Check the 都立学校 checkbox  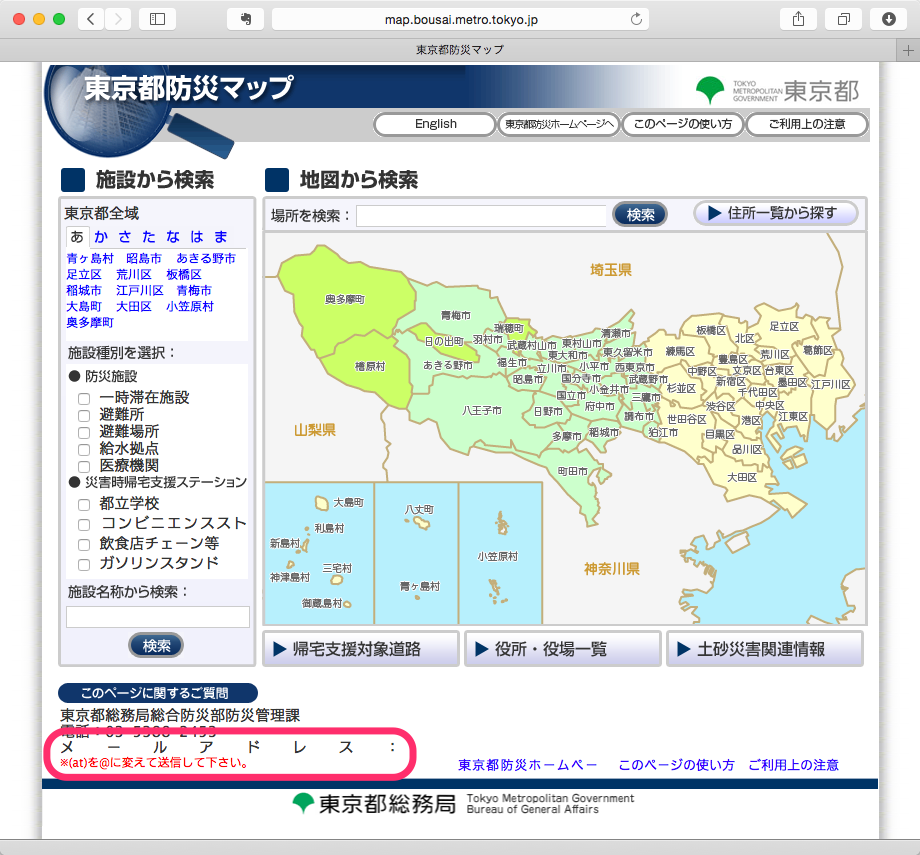point(84,505)
